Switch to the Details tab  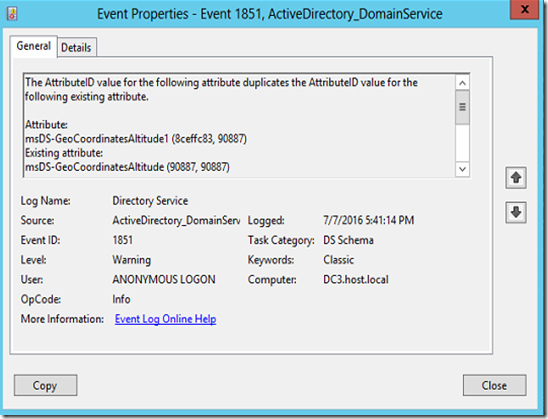76,48
